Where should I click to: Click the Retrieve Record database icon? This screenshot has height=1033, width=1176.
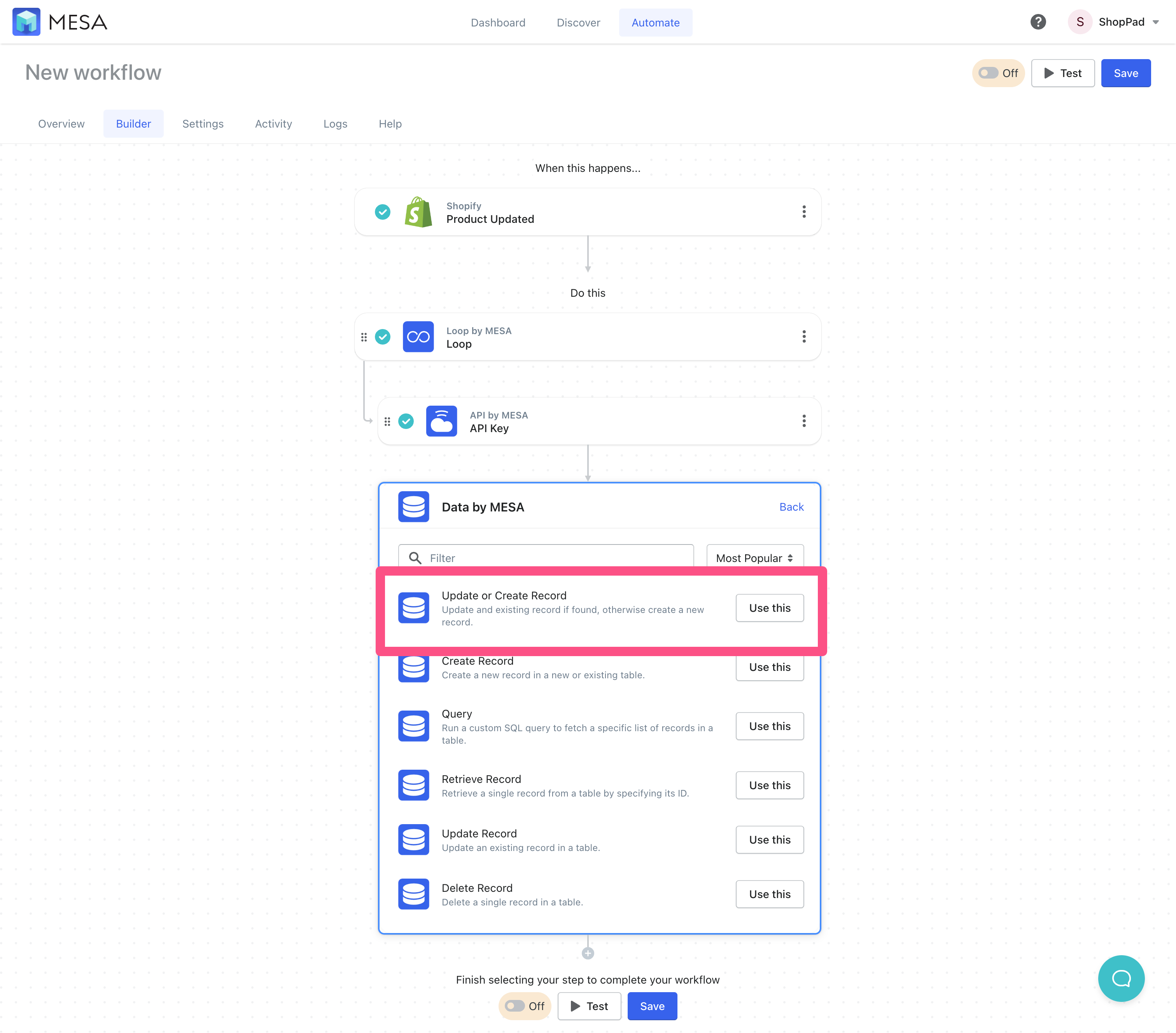(414, 785)
